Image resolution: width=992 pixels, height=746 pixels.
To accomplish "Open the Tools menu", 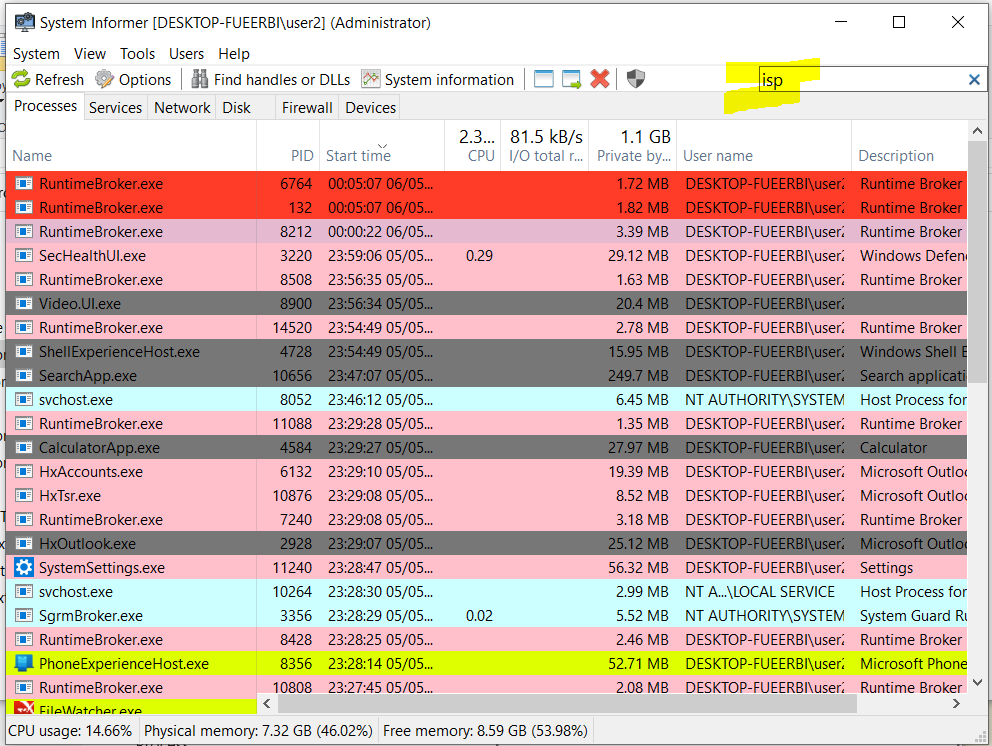I will 137,53.
